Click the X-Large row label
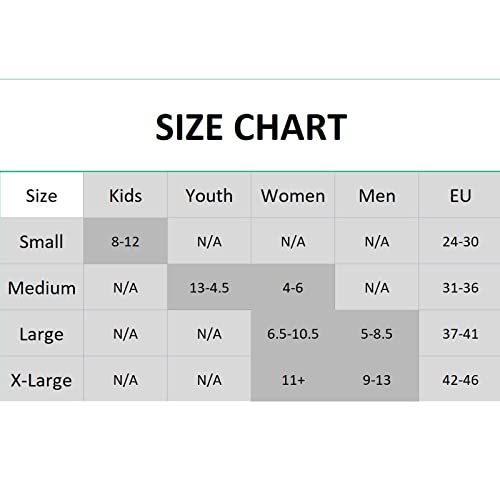This screenshot has width=500, height=500. (42, 379)
